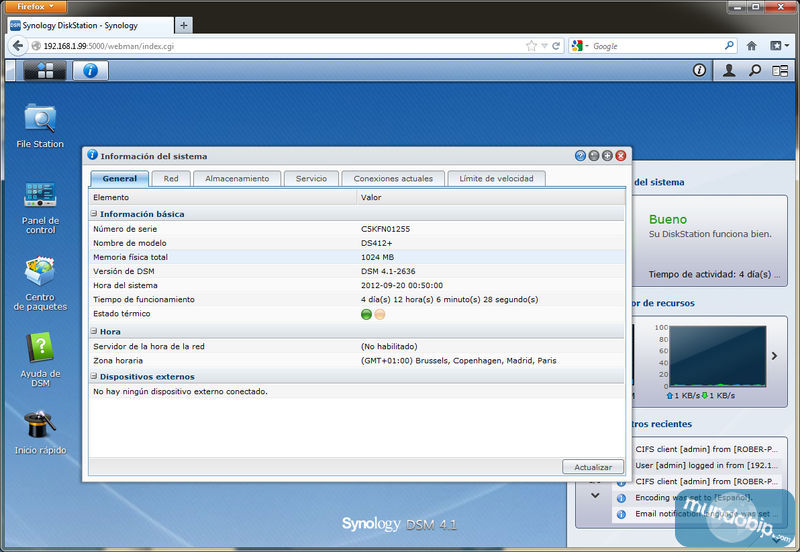Open the Servicio tab
This screenshot has width=800, height=552.
pos(311,179)
